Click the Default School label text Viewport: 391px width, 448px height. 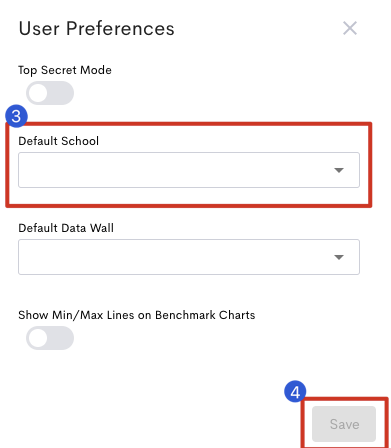[x=59, y=141]
